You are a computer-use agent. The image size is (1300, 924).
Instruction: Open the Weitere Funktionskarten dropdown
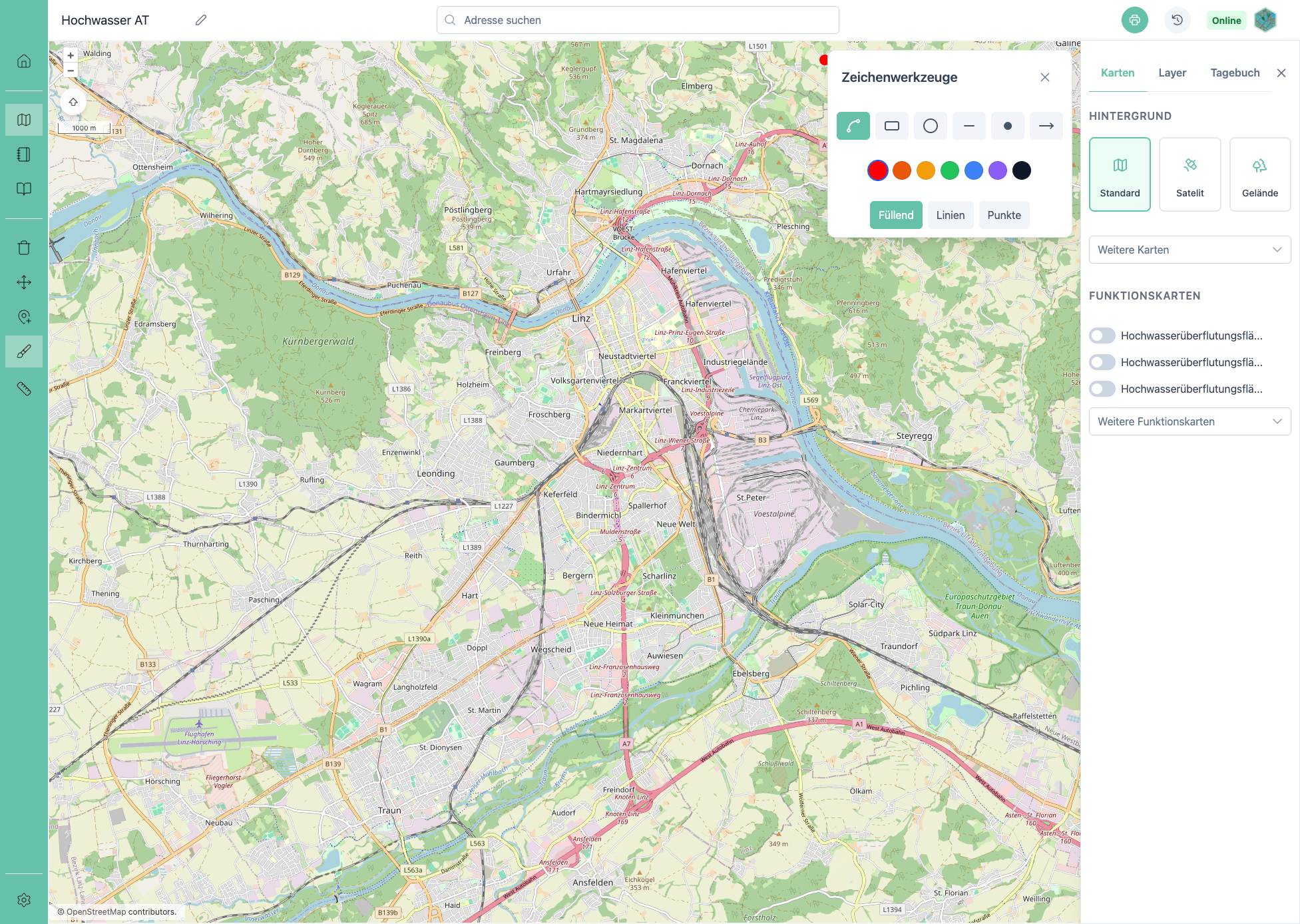pyautogui.click(x=1190, y=421)
